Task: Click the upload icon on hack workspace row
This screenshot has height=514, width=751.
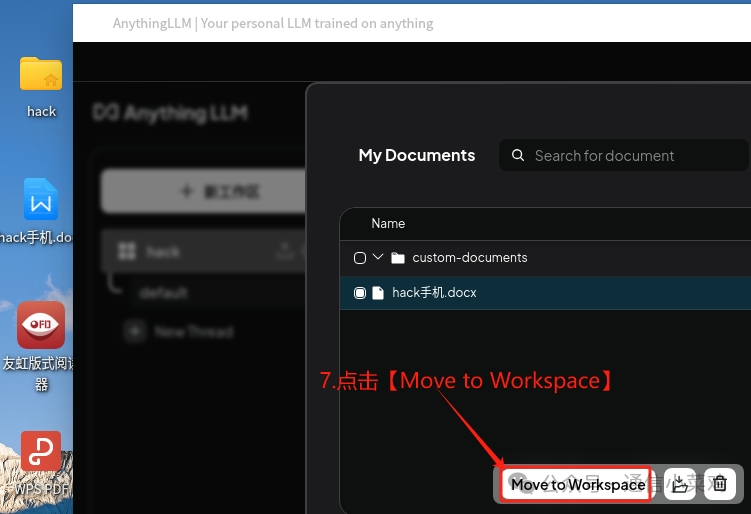Action: [285, 251]
